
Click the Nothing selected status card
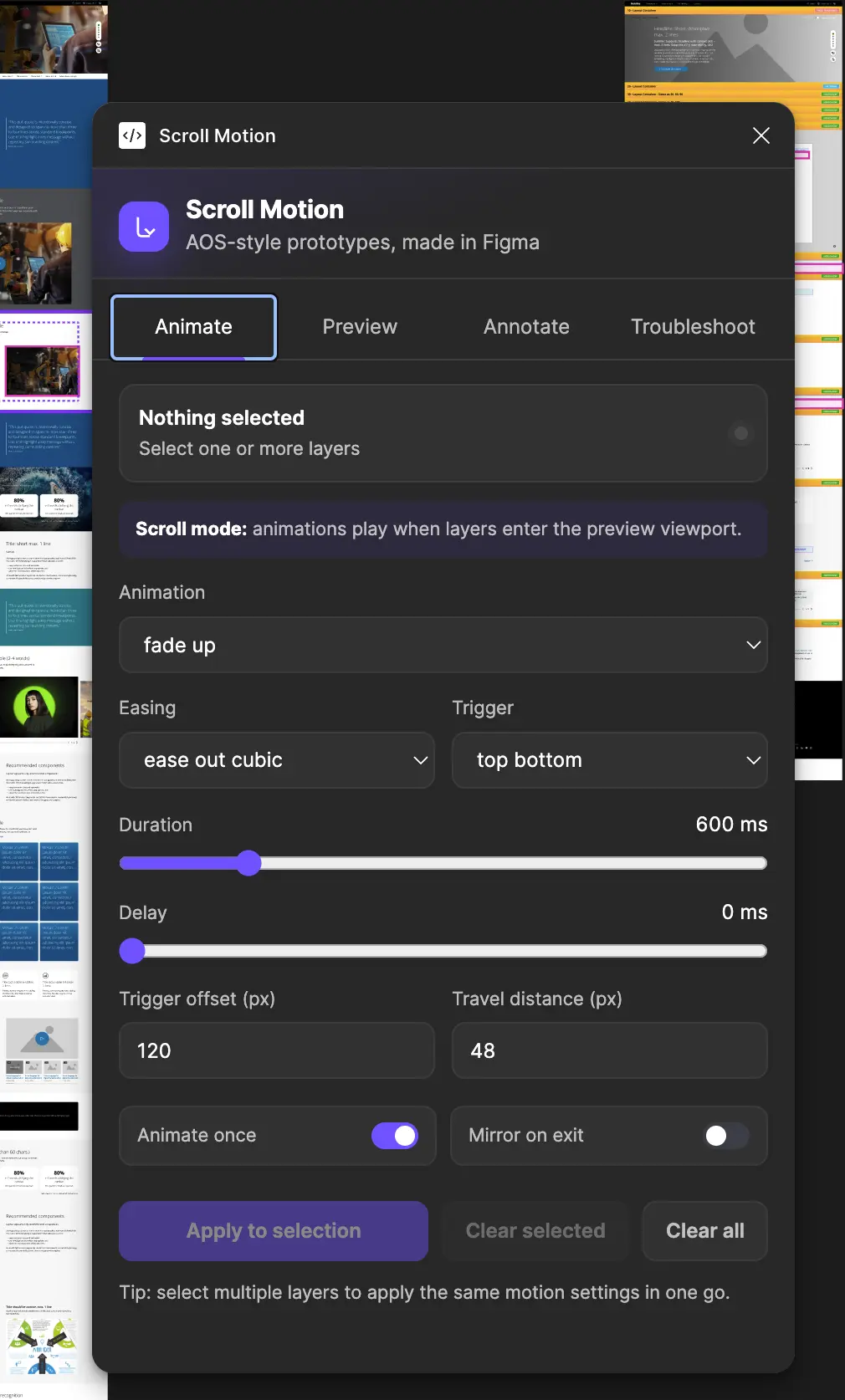click(x=443, y=433)
